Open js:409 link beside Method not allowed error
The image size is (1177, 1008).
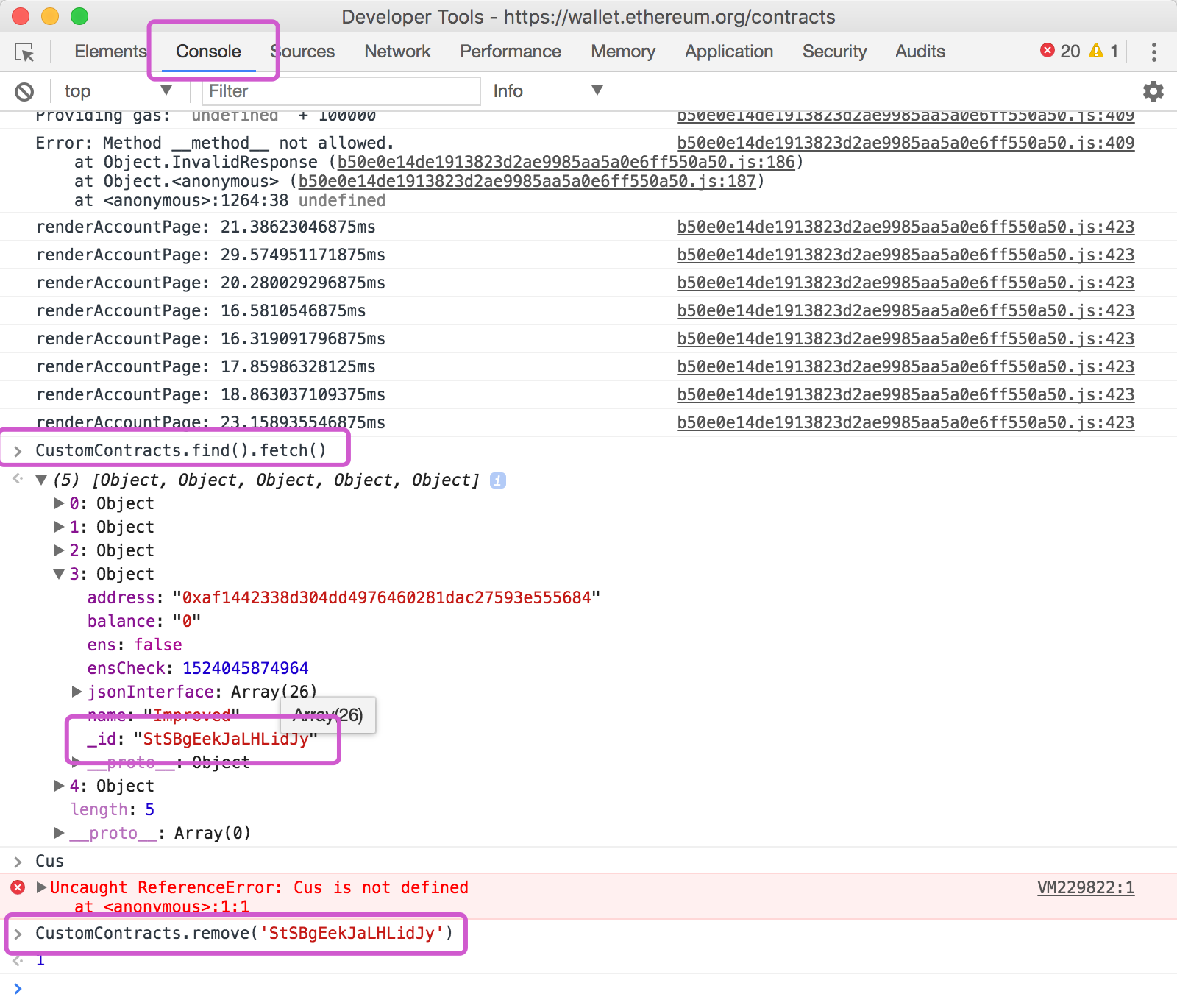pos(906,143)
